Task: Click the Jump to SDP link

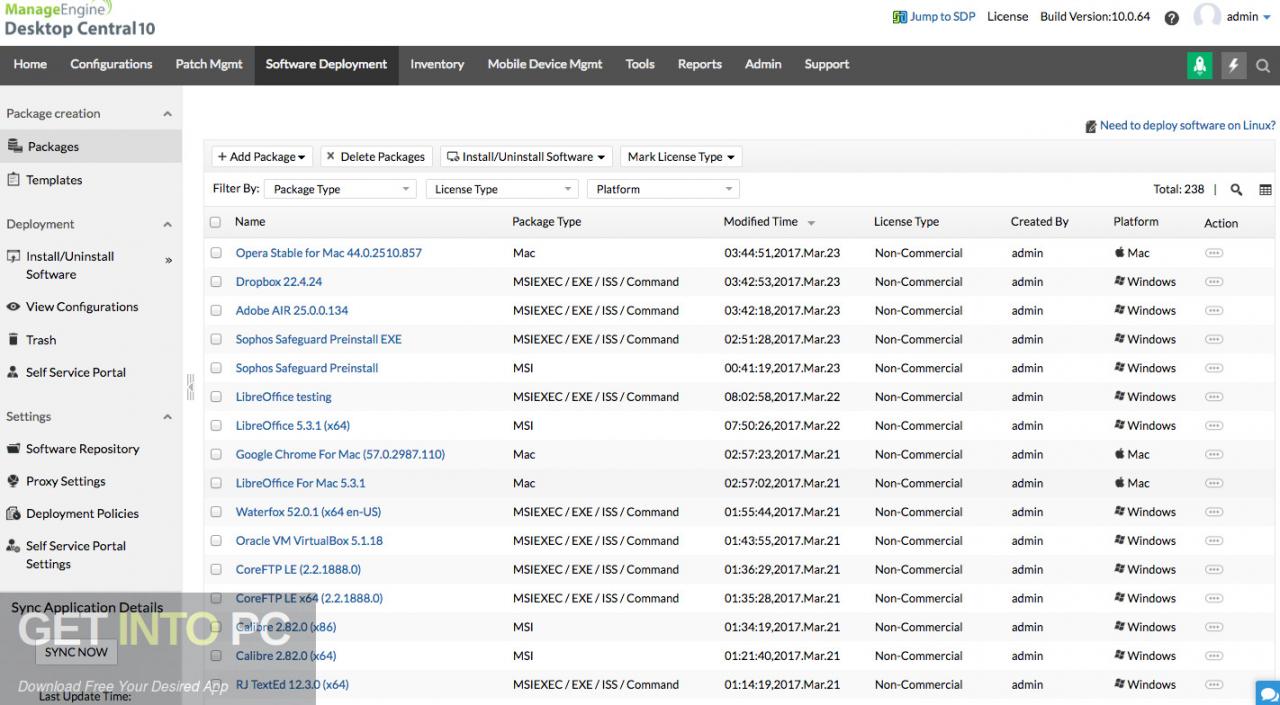Action: pyautogui.click(x=942, y=17)
